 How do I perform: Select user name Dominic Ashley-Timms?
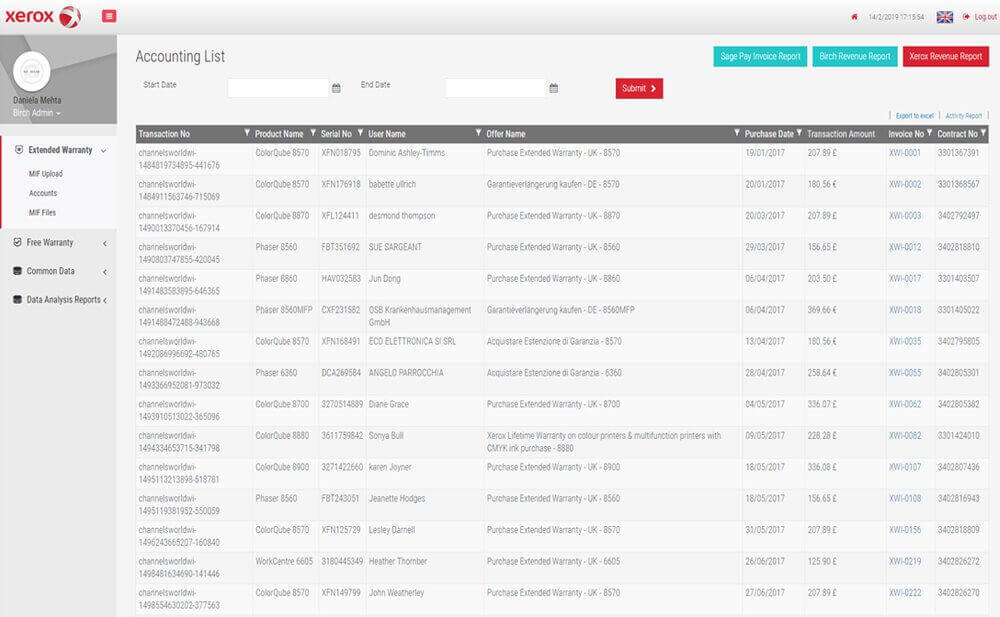[407, 153]
